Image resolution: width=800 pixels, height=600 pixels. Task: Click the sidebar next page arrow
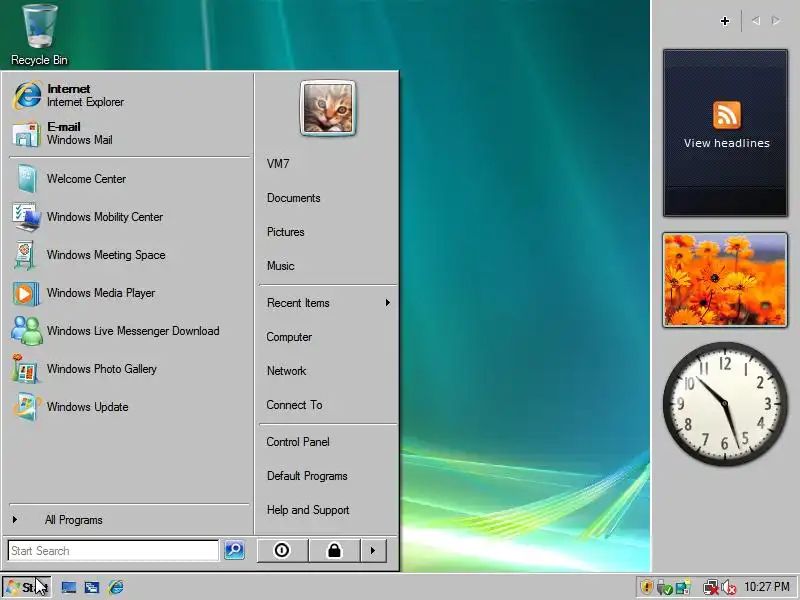tap(776, 21)
